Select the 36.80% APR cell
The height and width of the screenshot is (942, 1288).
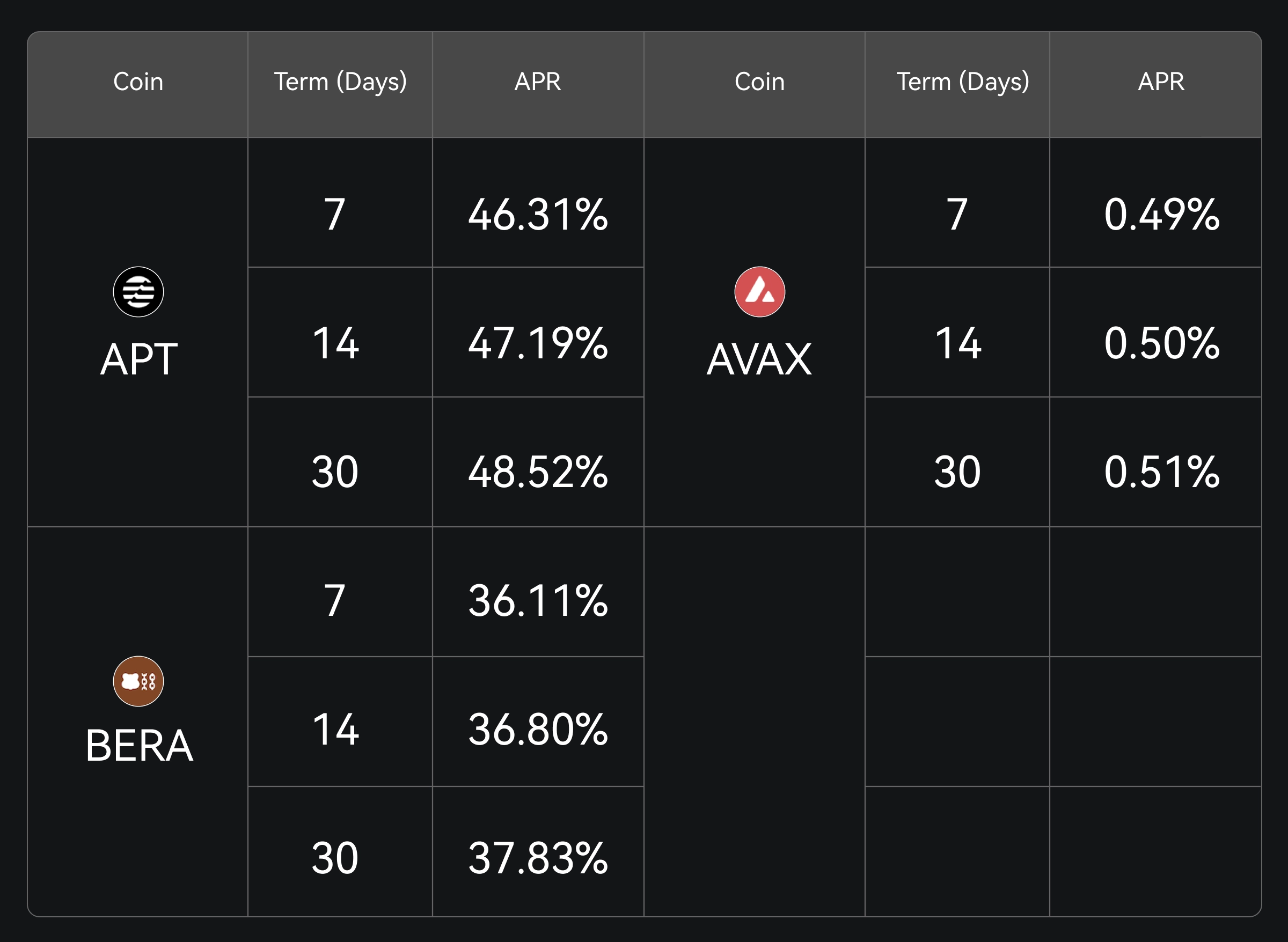pos(538,730)
